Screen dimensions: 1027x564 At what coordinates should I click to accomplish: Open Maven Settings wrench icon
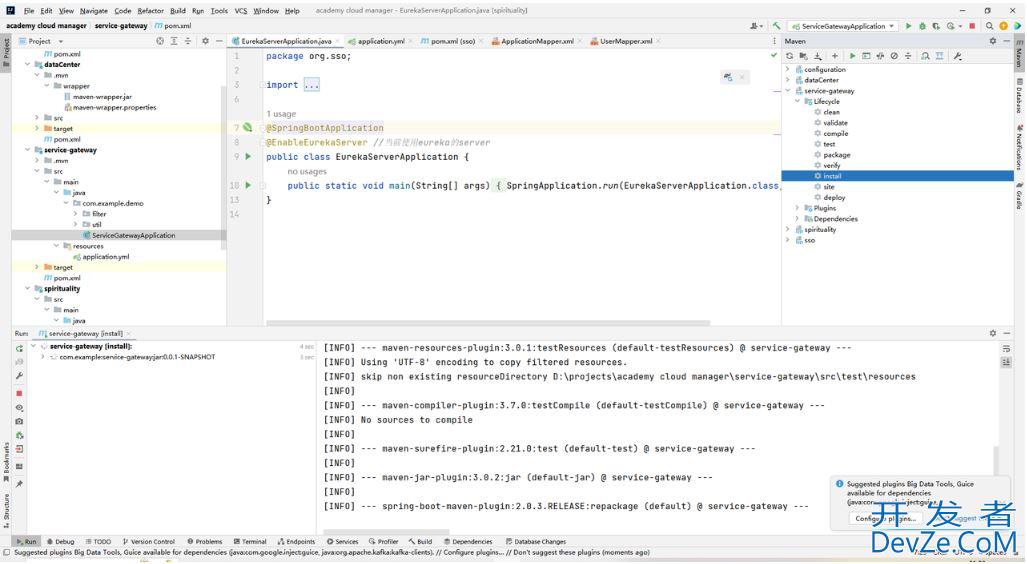(958, 56)
